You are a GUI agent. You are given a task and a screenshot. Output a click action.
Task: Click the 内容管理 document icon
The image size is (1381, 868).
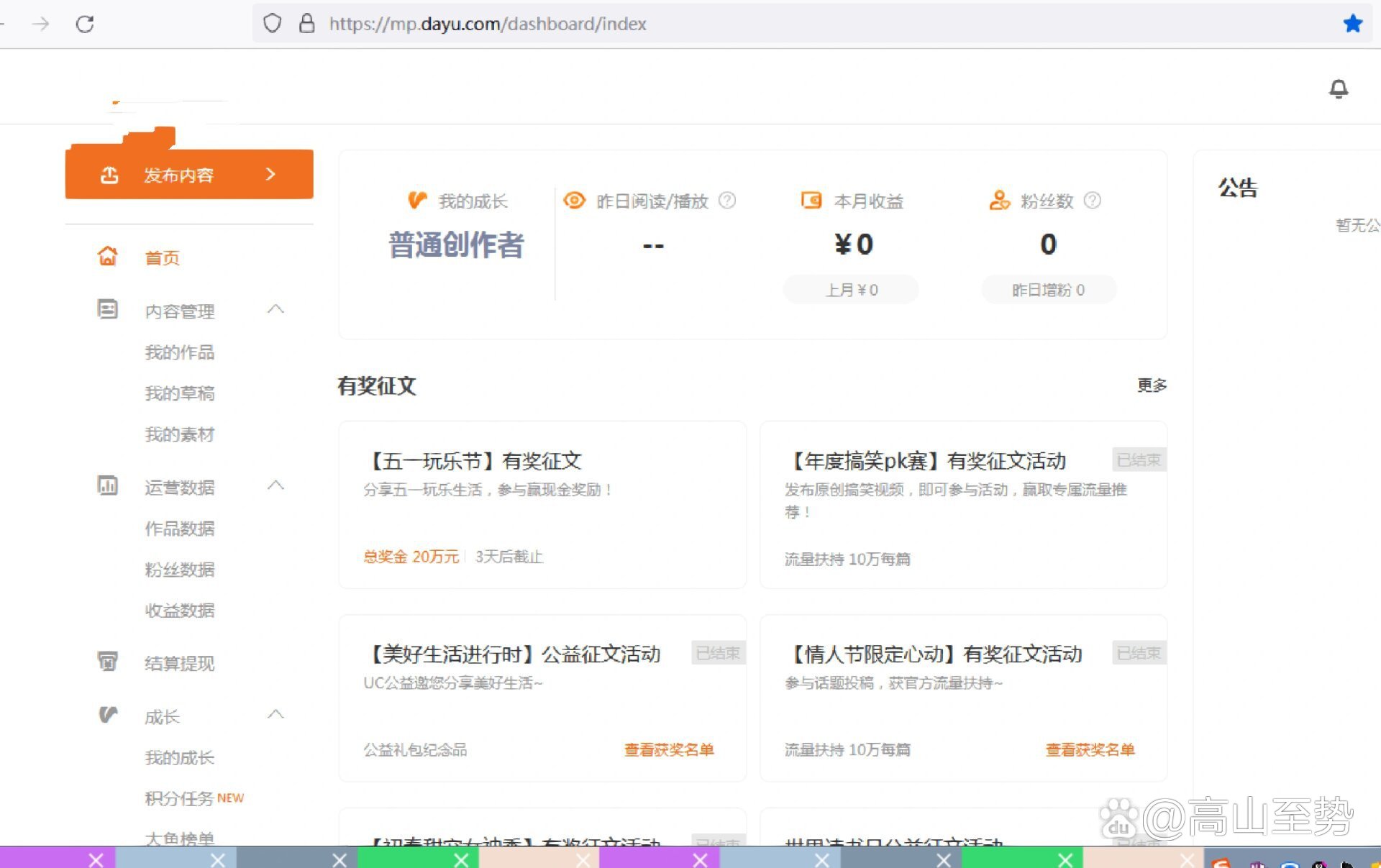(x=108, y=309)
